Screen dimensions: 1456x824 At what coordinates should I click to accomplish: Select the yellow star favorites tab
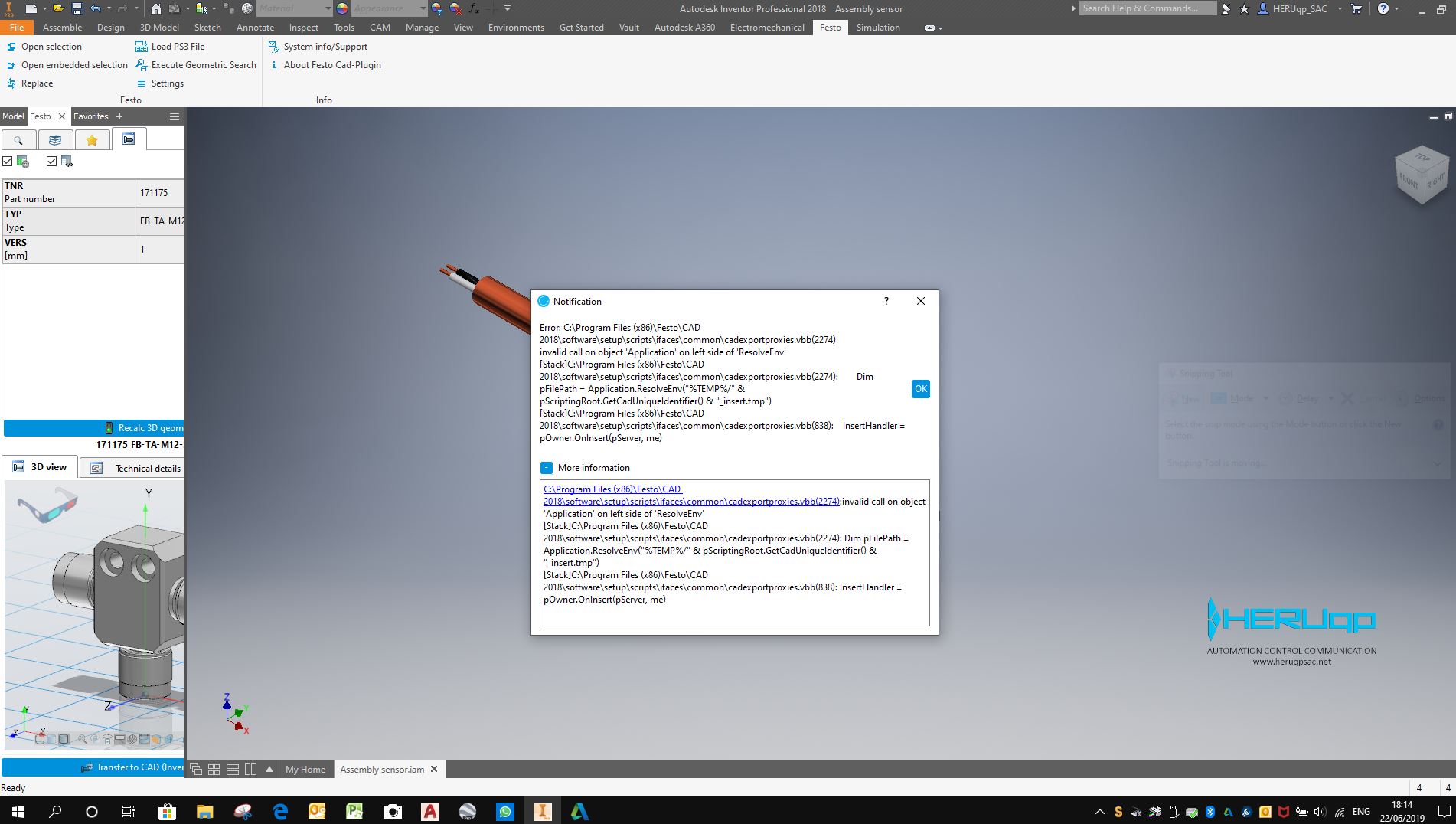(92, 140)
